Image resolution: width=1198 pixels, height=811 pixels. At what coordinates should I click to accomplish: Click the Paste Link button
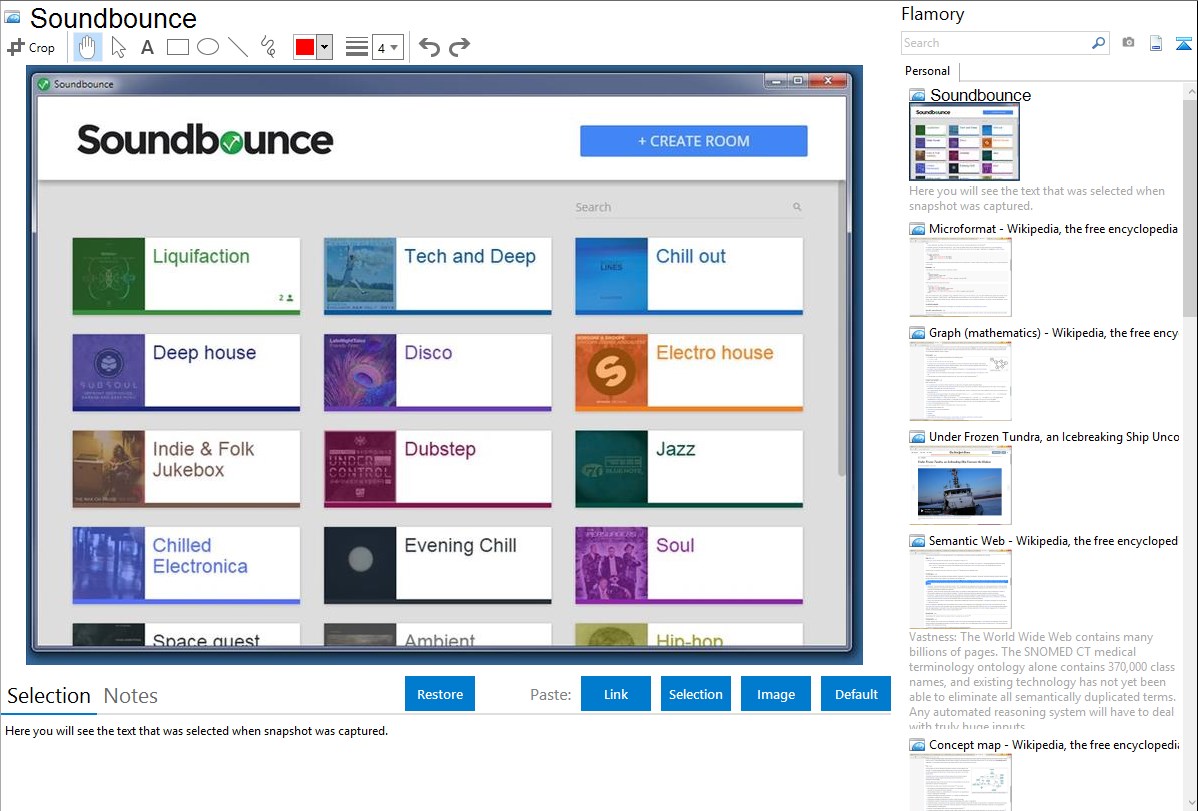(x=616, y=694)
